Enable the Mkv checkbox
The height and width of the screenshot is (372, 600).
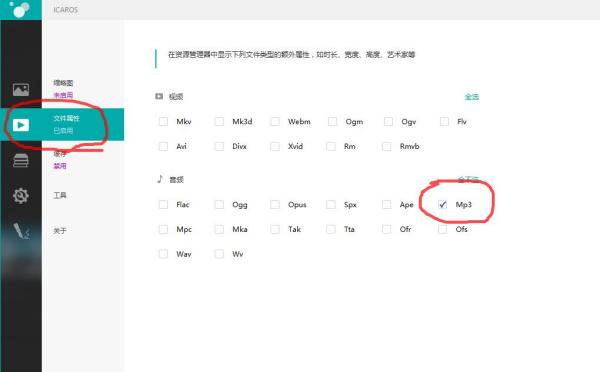tap(163, 122)
